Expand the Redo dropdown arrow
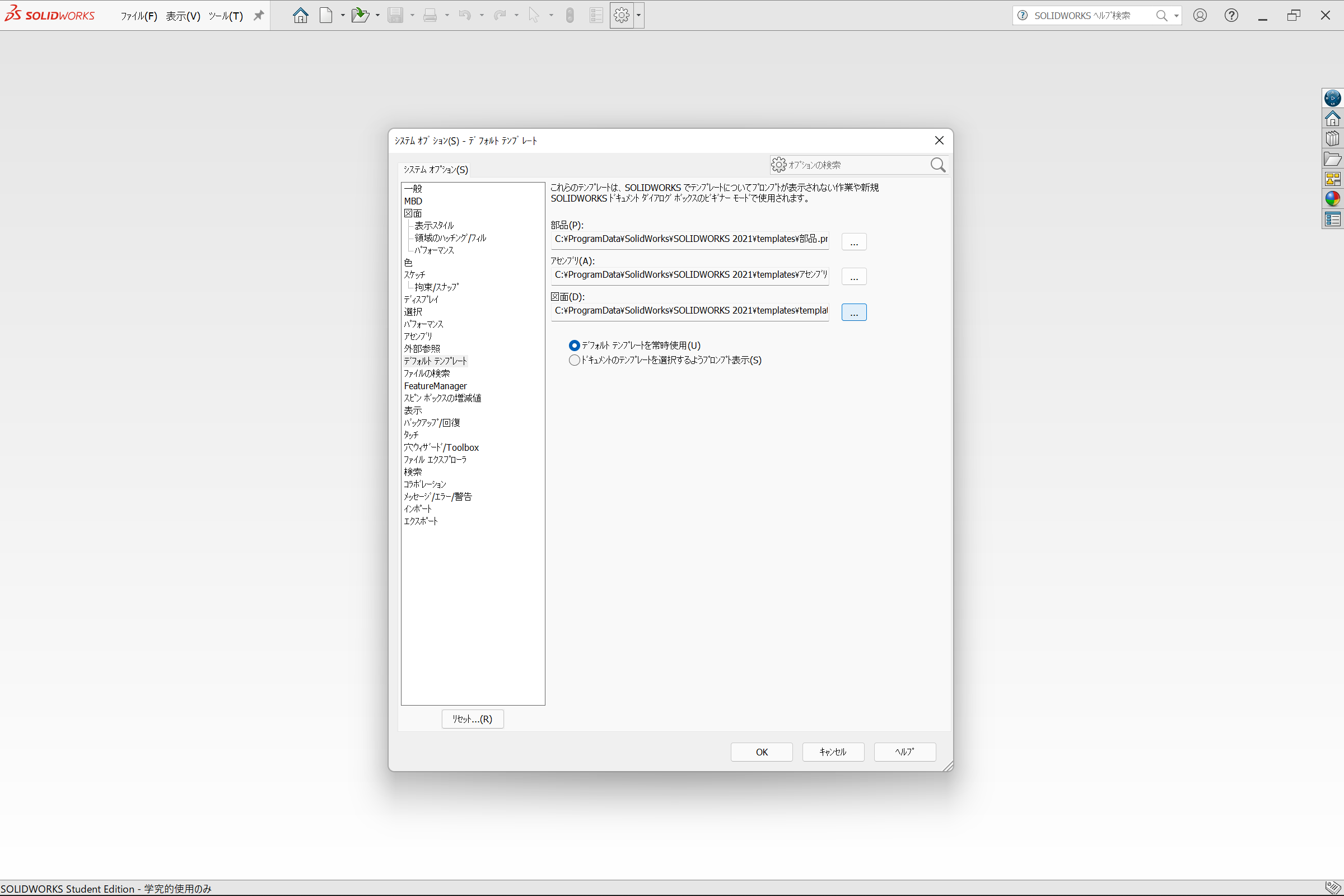 pos(516,16)
